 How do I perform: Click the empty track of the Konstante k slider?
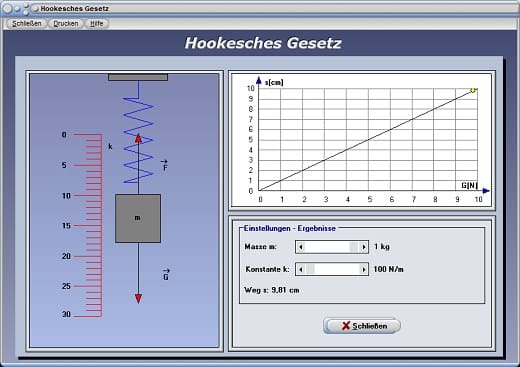click(337, 269)
